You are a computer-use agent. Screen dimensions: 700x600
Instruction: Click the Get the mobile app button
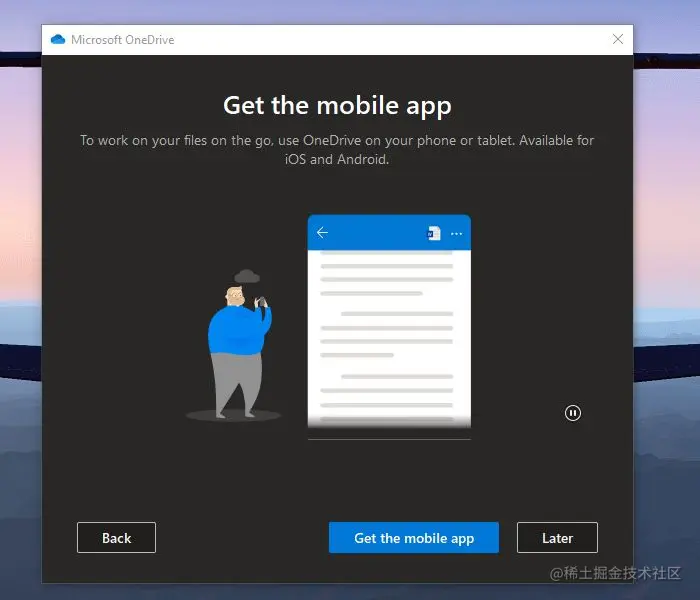pyautogui.click(x=413, y=538)
